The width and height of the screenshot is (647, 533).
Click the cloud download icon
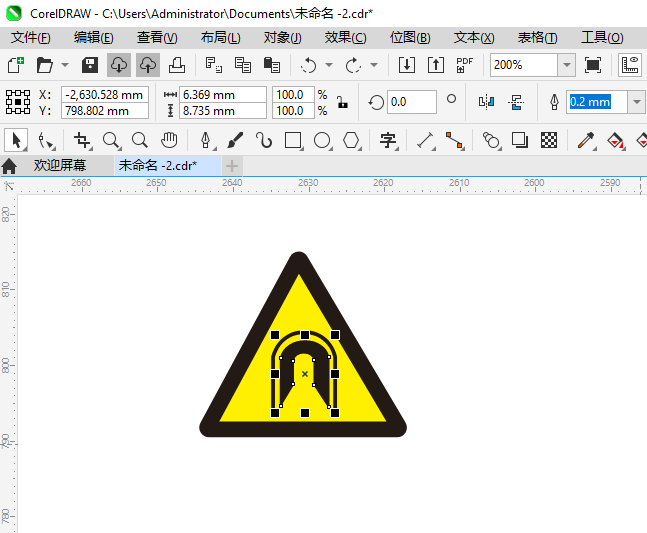click(119, 65)
